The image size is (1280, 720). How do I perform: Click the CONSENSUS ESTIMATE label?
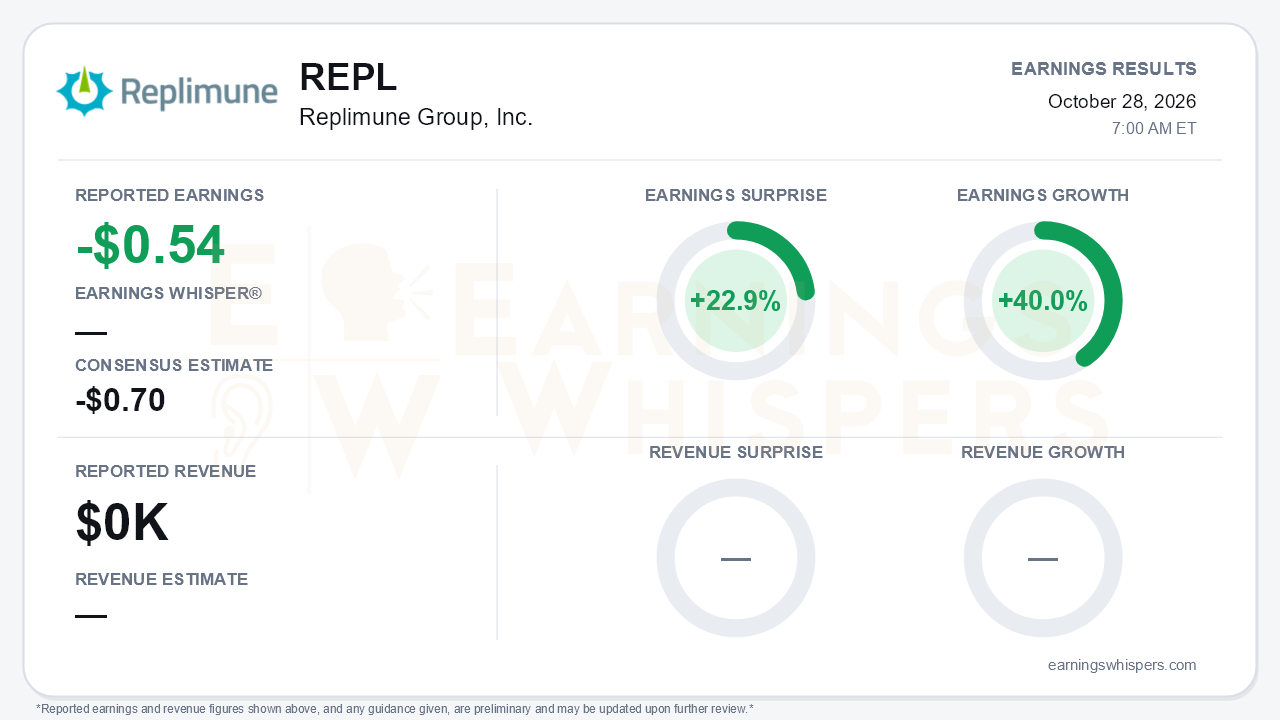tap(174, 365)
